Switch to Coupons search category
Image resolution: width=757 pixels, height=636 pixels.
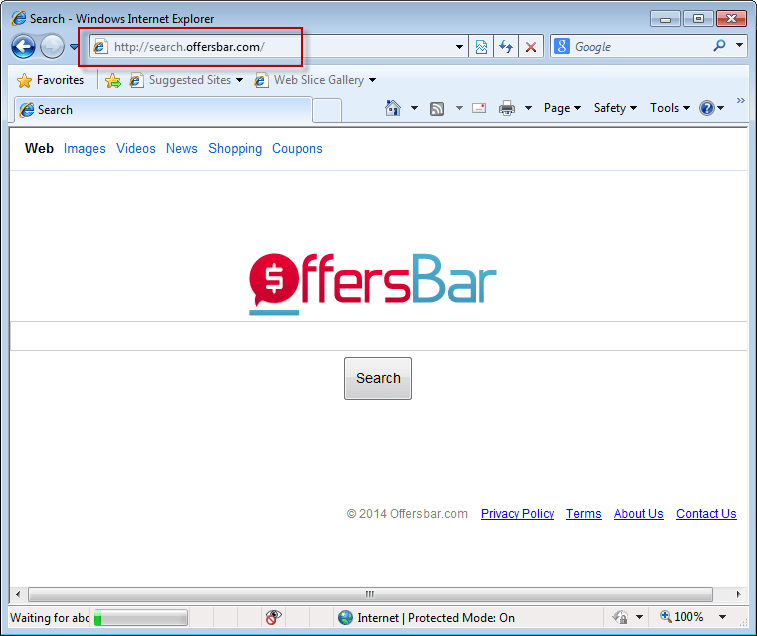tap(297, 149)
